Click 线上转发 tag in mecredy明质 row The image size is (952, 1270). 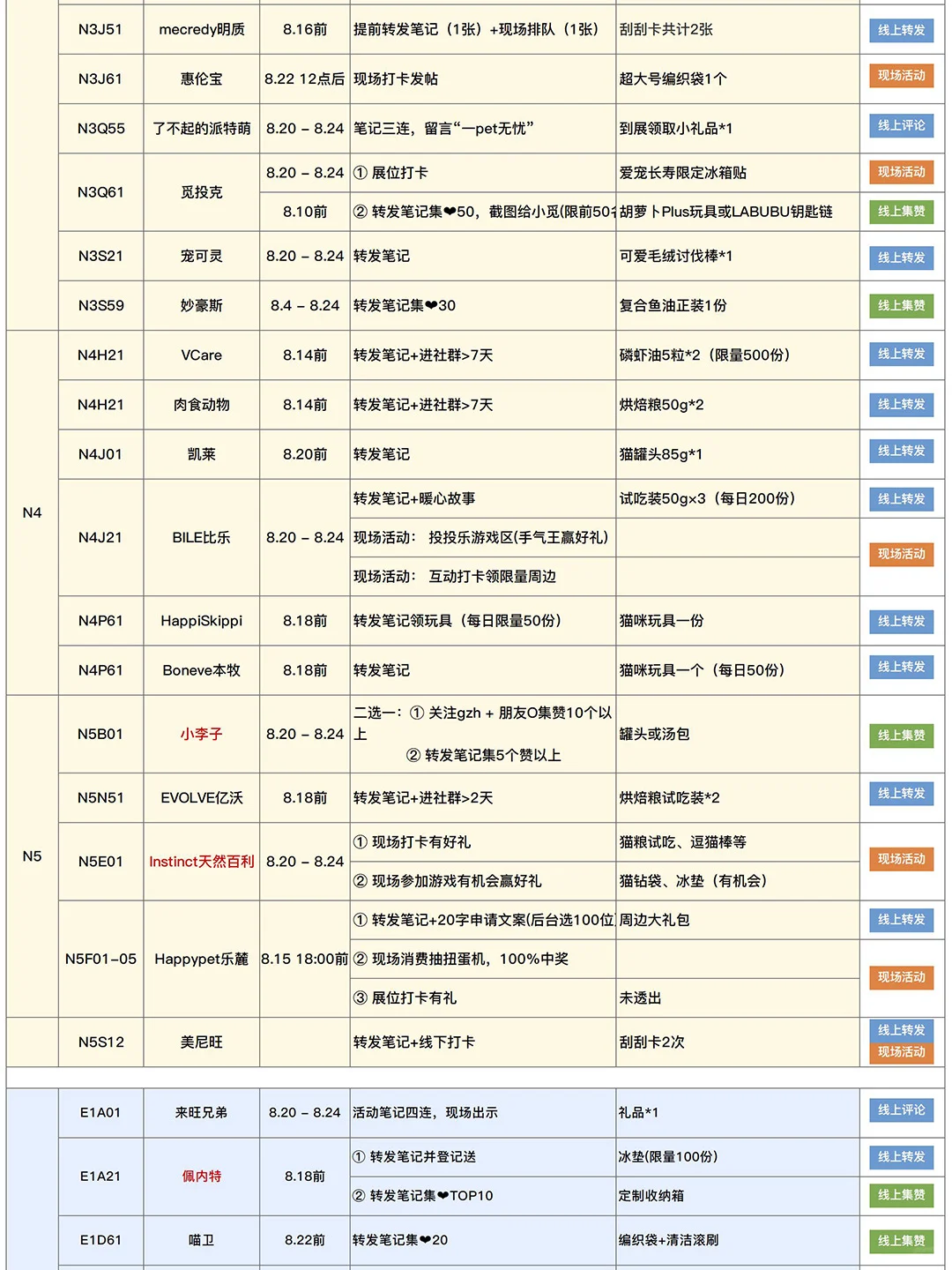[901, 30]
